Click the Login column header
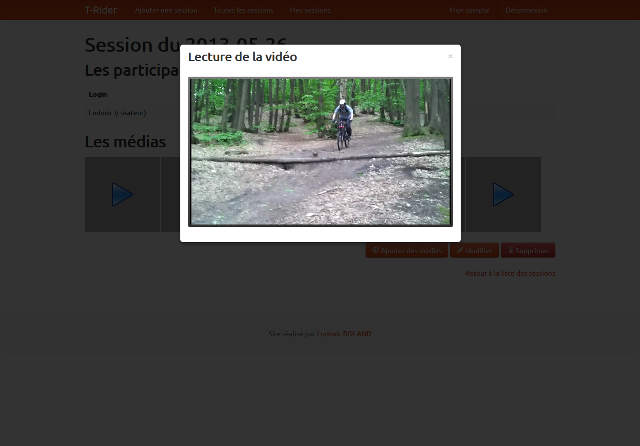Image resolution: width=640 pixels, height=446 pixels. click(x=98, y=94)
